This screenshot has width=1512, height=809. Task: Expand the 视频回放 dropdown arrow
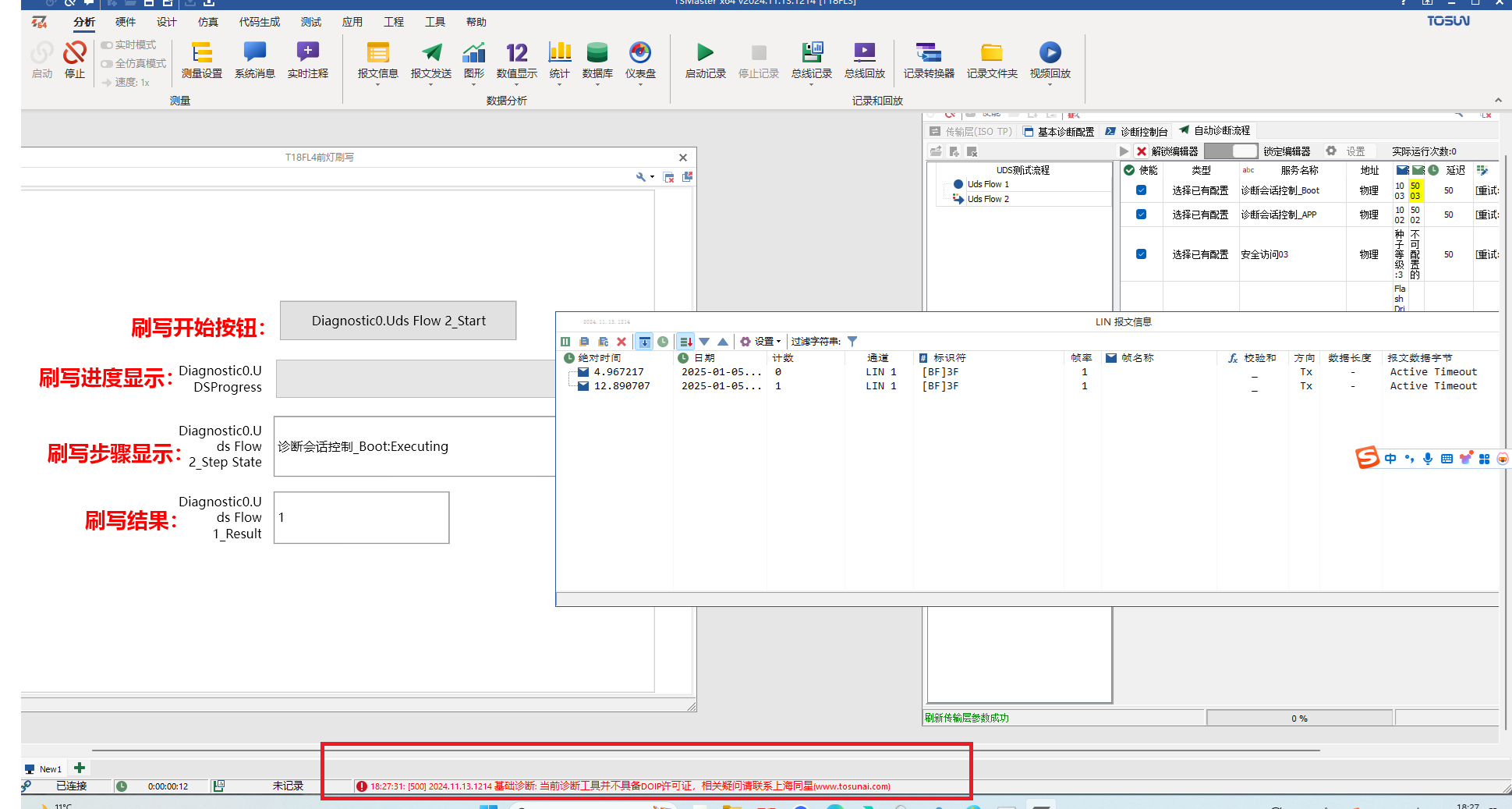pyautogui.click(x=1050, y=84)
